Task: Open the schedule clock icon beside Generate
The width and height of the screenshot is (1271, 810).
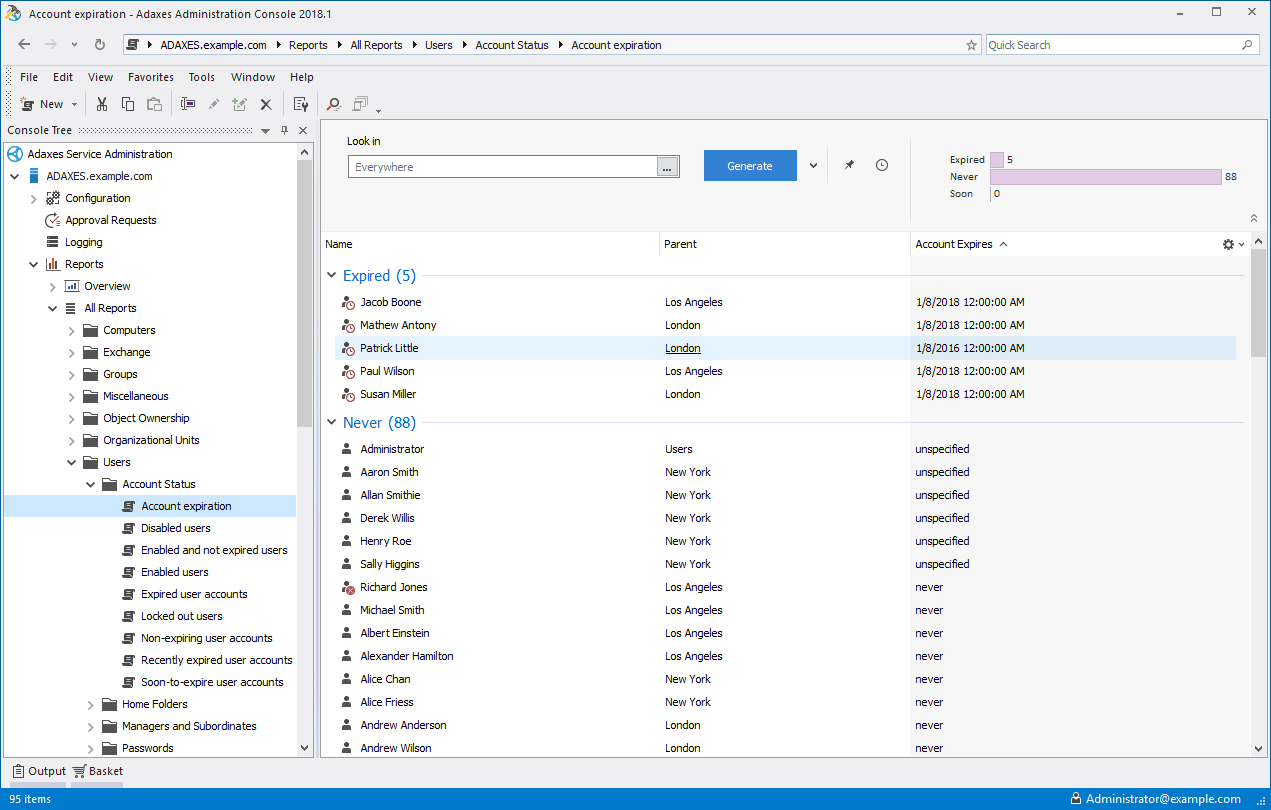Action: click(x=882, y=166)
